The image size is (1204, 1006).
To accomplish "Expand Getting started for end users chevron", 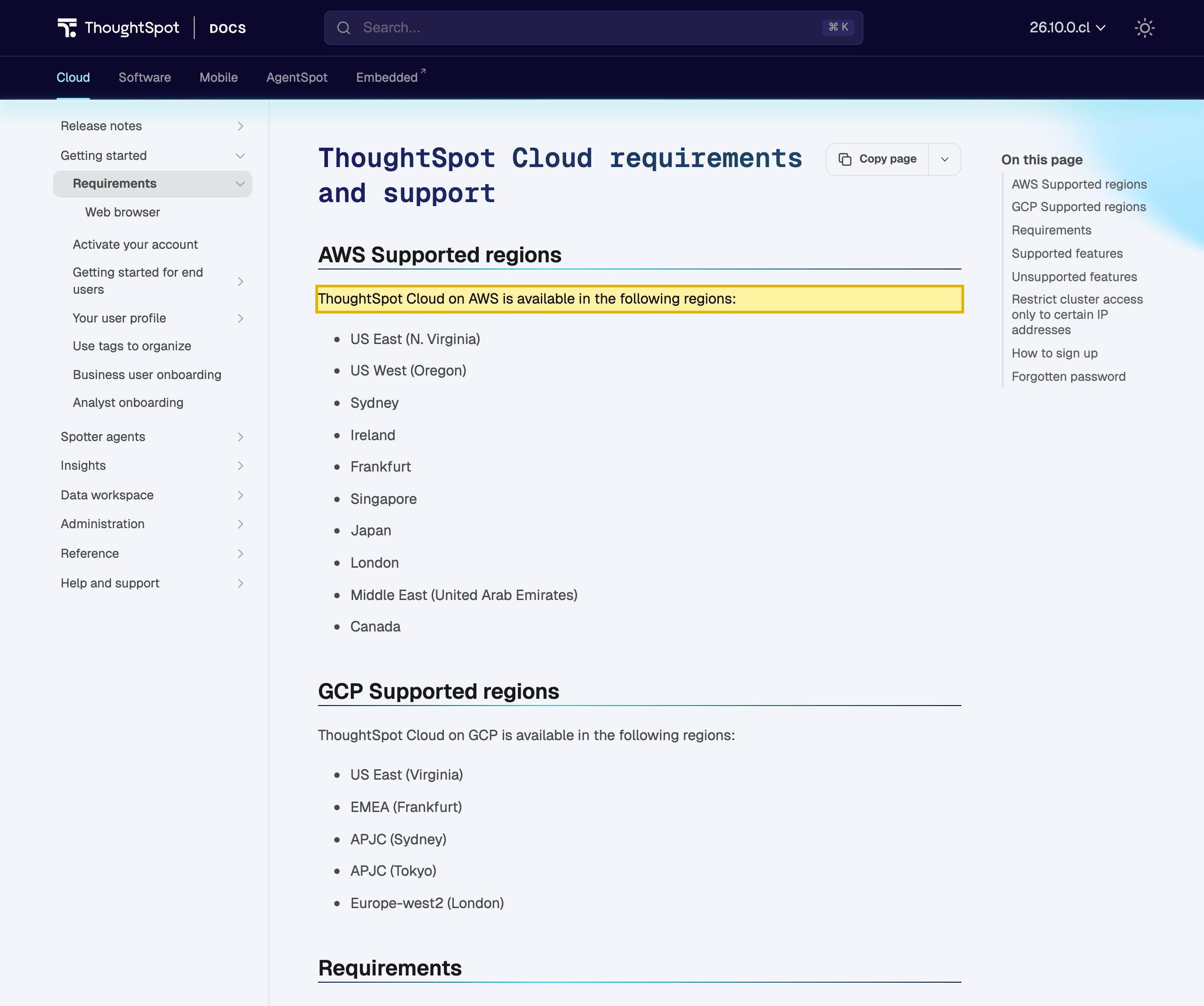I will tap(240, 282).
